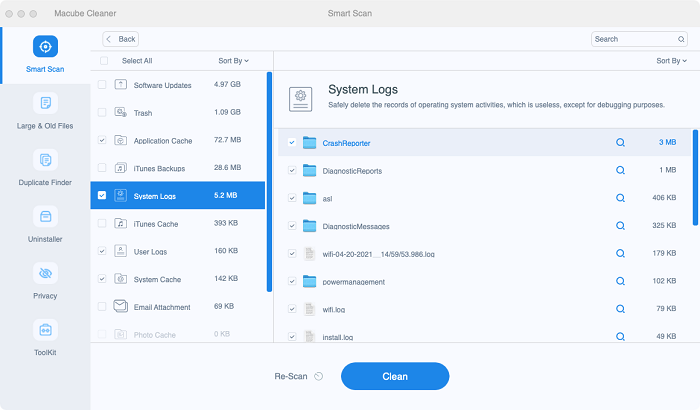Click the System Cache category icon

(x=121, y=279)
